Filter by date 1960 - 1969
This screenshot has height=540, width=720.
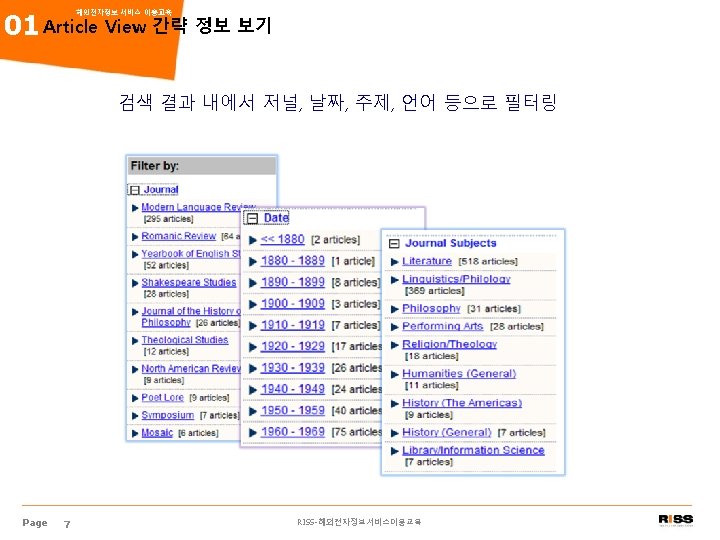pos(292,432)
